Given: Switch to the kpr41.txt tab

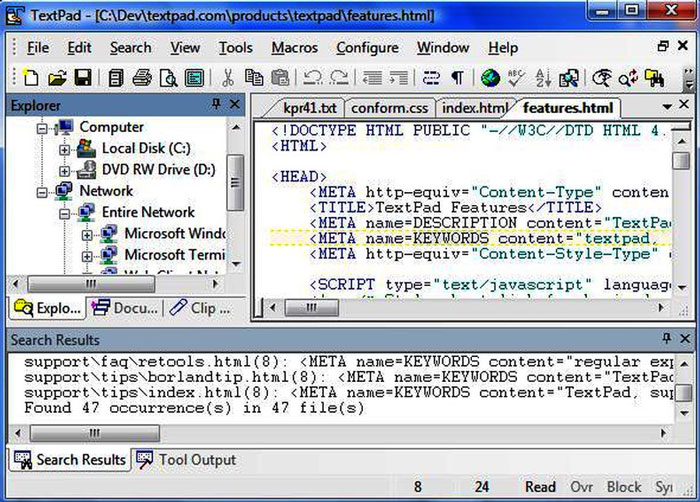Looking at the screenshot, I should [309, 108].
